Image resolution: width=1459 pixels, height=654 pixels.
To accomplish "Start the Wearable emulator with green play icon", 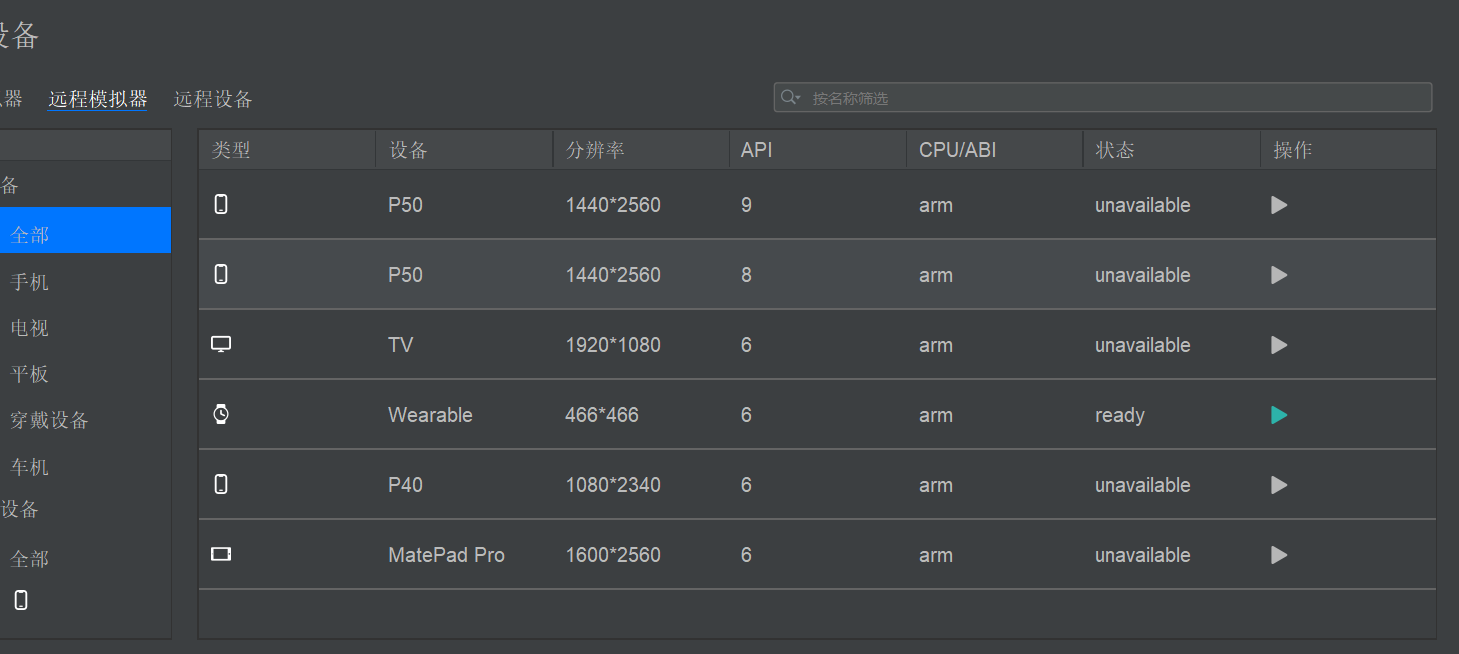I will (1278, 415).
